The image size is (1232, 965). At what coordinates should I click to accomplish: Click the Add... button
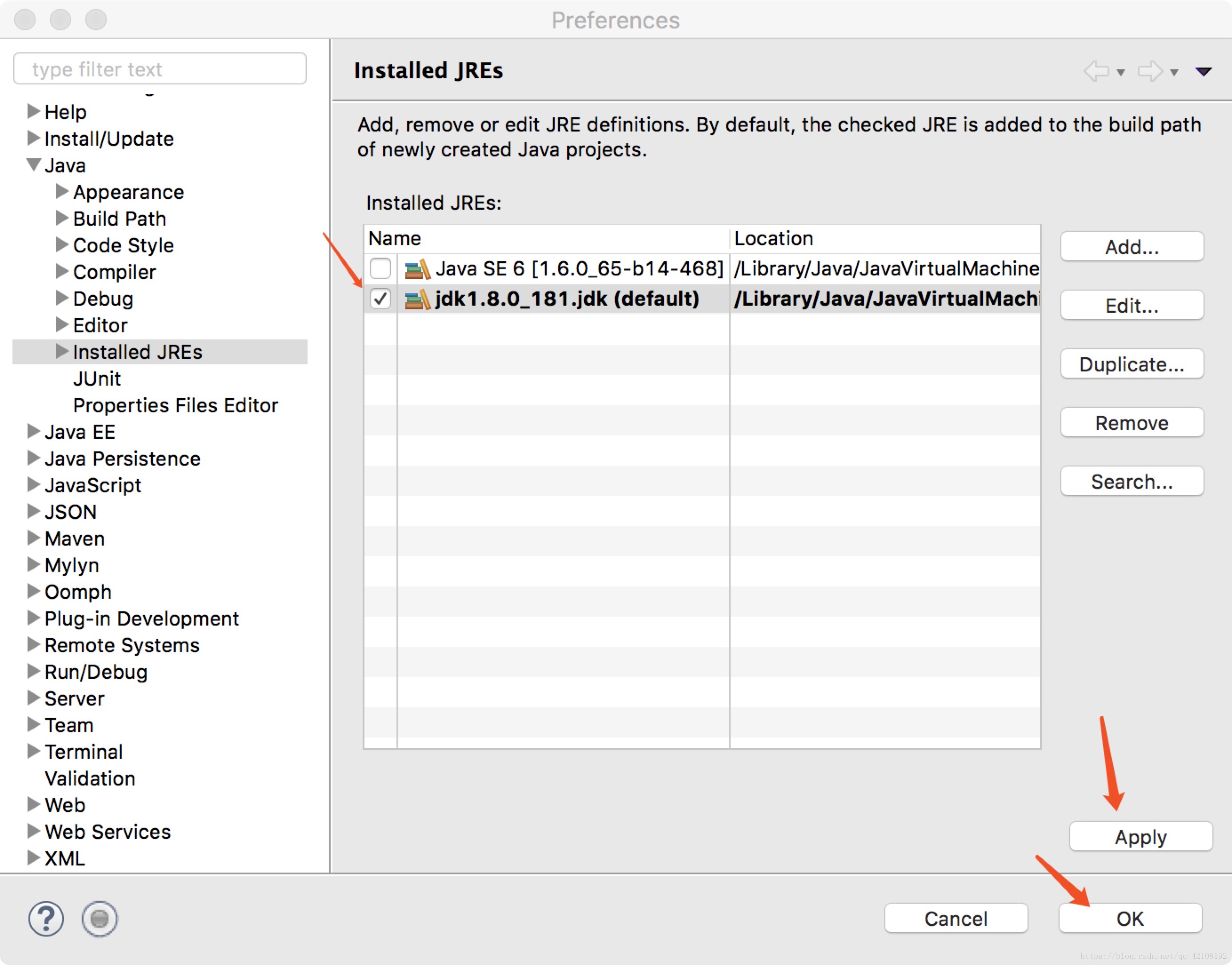click(x=1132, y=247)
